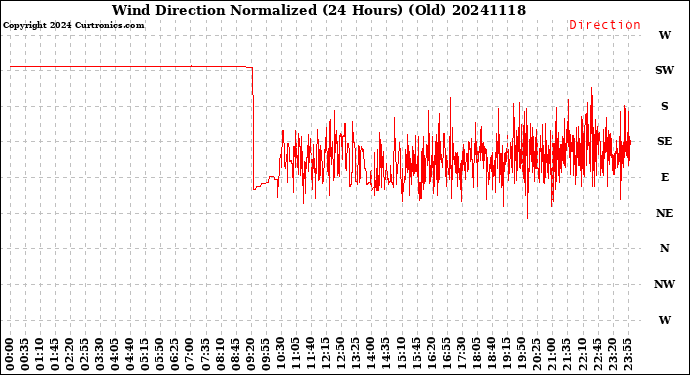The image size is (690, 375).
Task: Click the '21:00' time tick label
Action: click(x=551, y=355)
